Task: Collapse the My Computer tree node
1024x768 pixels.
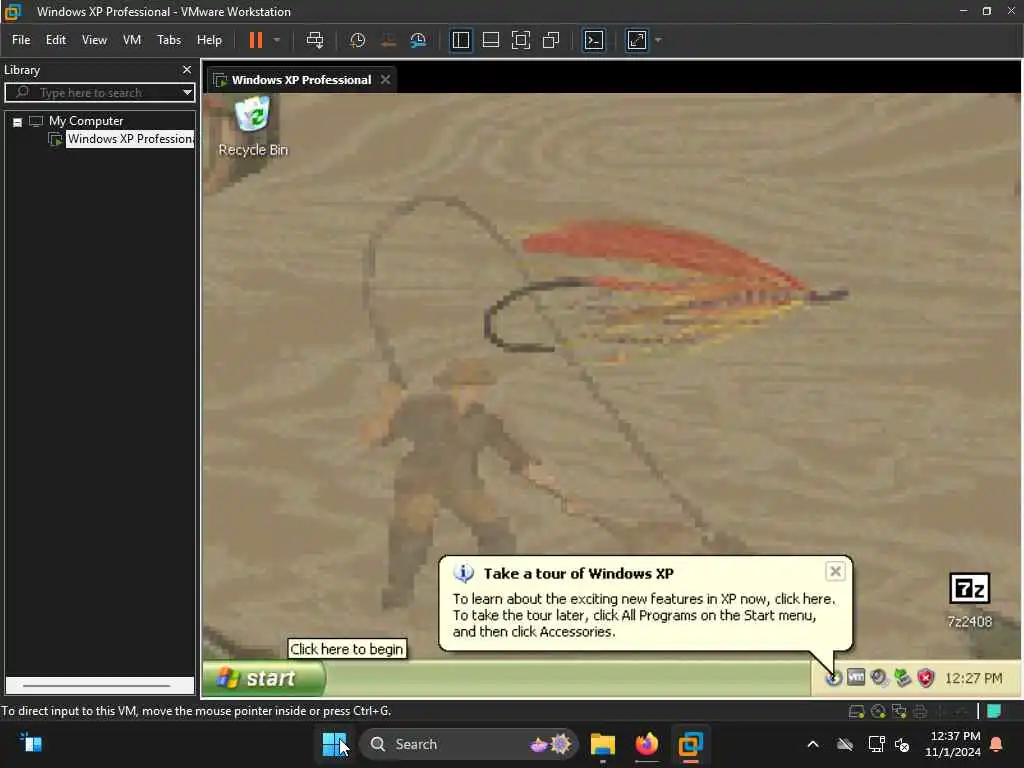Action: (18, 122)
